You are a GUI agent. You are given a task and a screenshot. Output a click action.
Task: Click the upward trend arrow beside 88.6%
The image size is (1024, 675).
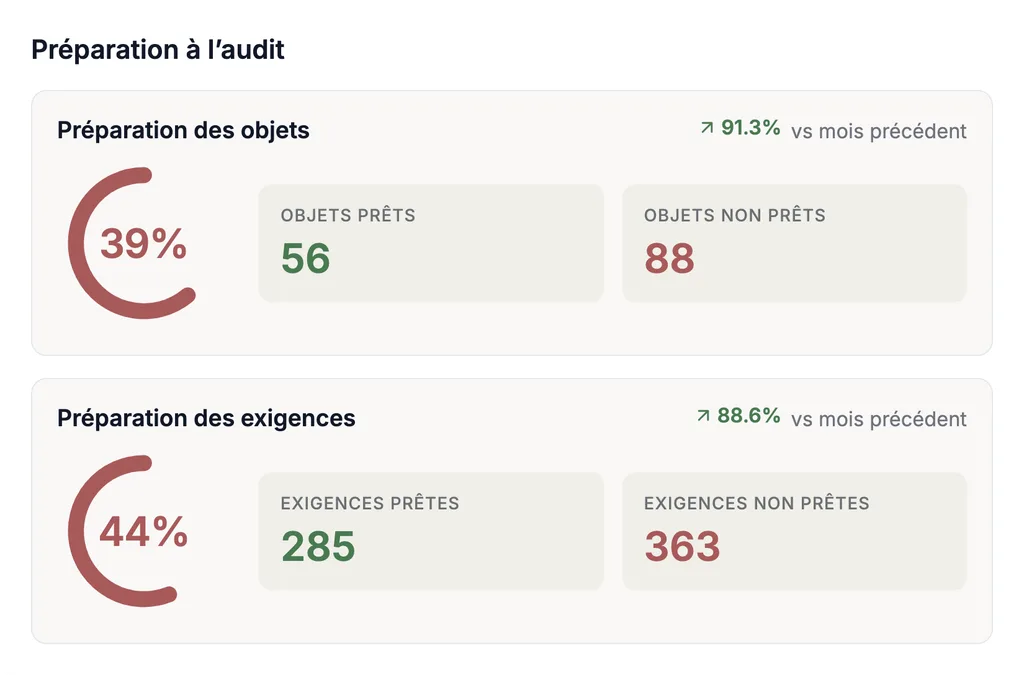tap(703, 416)
